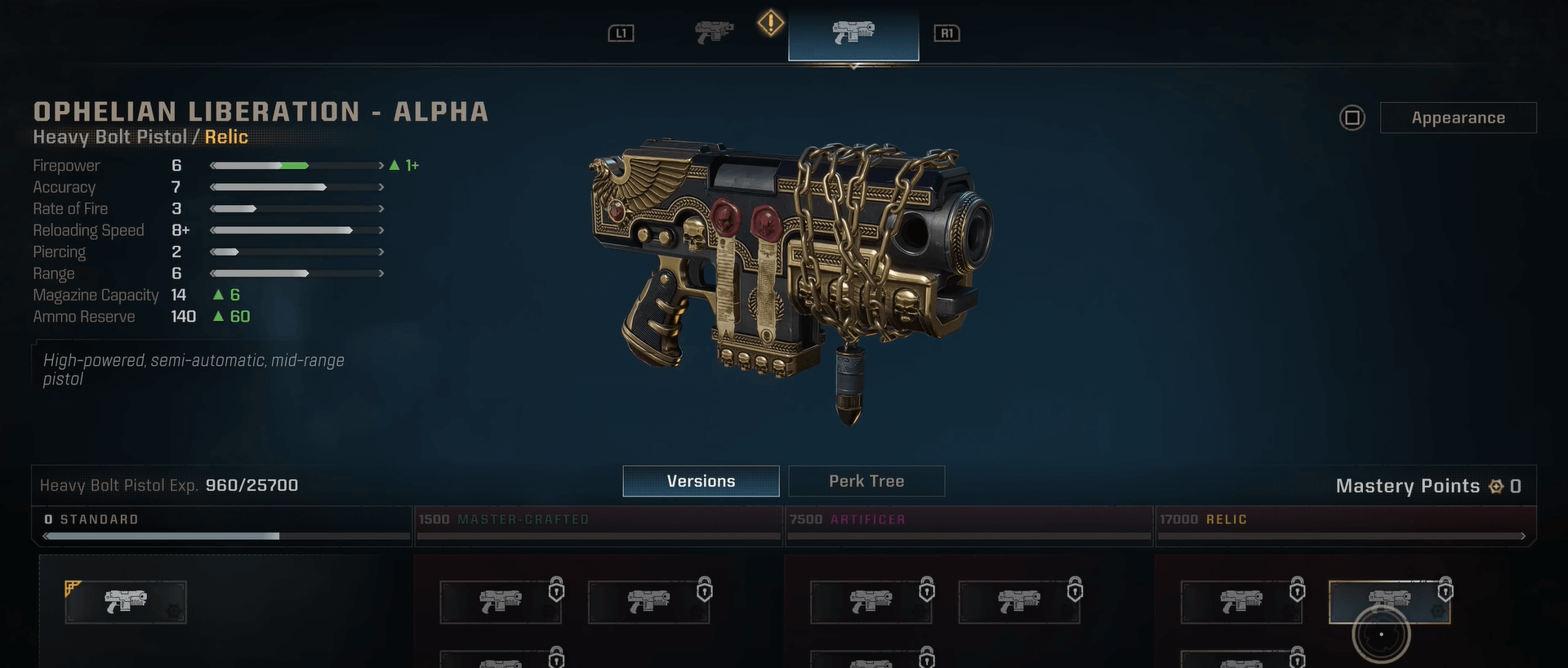1568x668 pixels.
Task: Select the Standard tier weapon version thumbnail
Action: [x=126, y=602]
